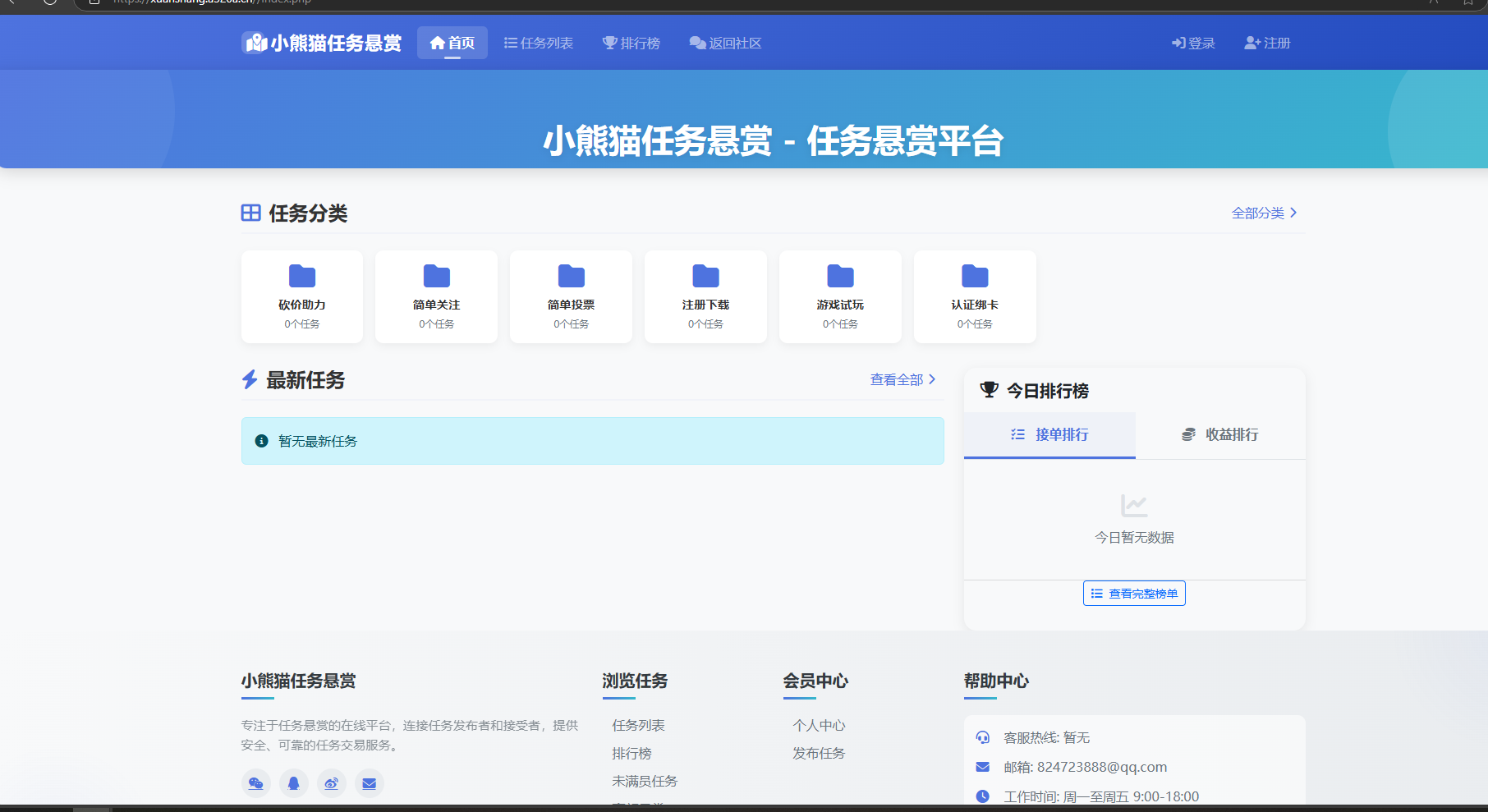Image resolution: width=1488 pixels, height=812 pixels.
Task: Open 排行榜 from the top navigation
Action: point(631,43)
